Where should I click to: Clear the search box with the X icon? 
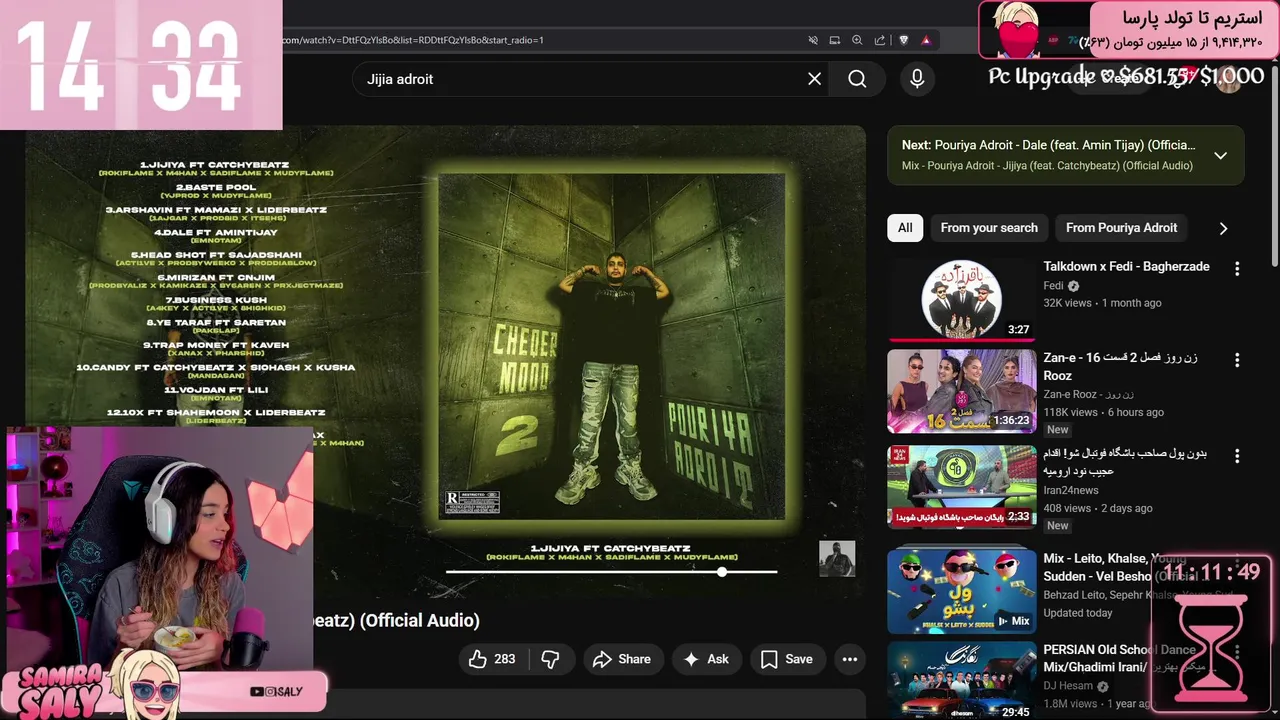pos(814,79)
